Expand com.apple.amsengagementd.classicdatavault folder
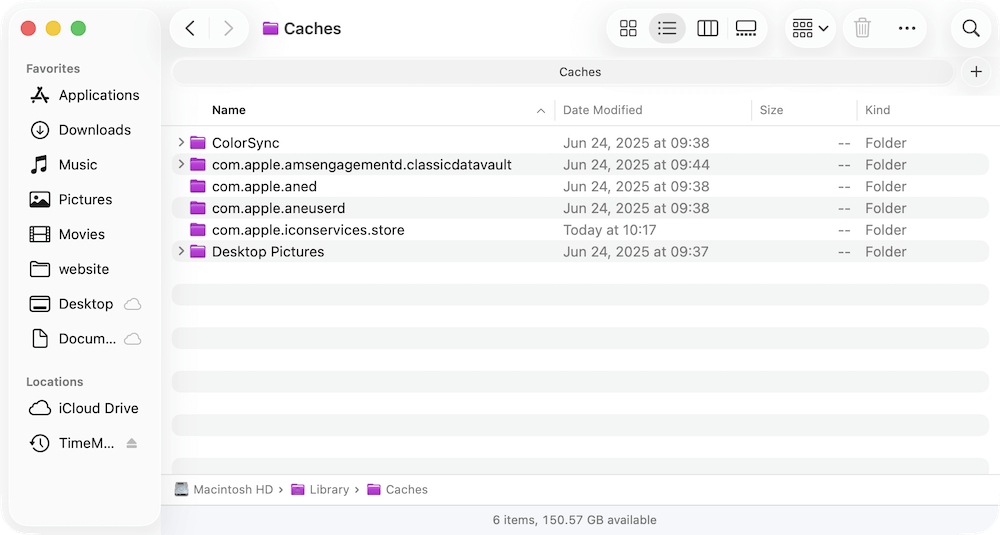 181,164
